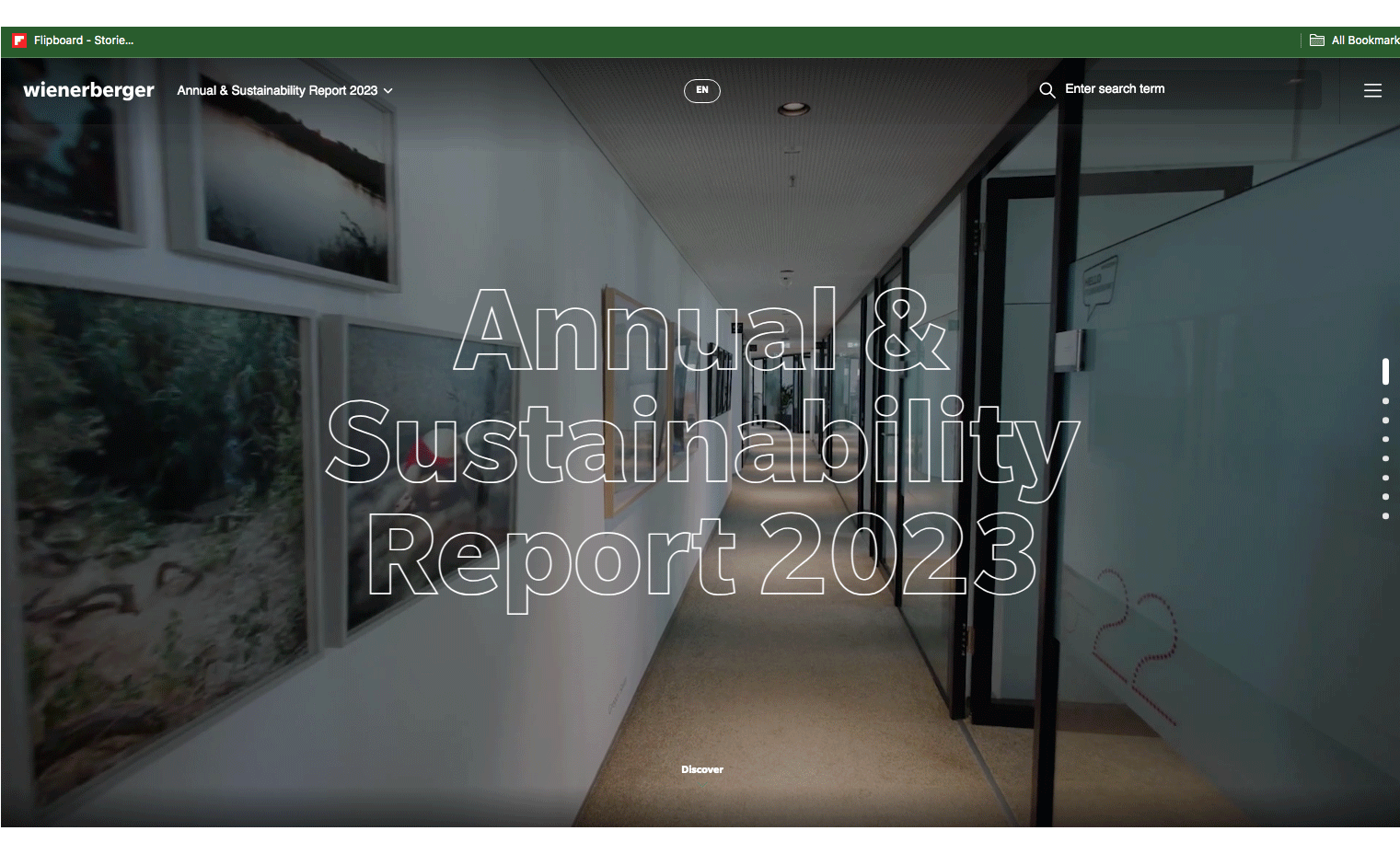Expand the Annual & Sustainability Report 2023 dropdown
The width and height of the screenshot is (1400, 854).
coord(284,90)
